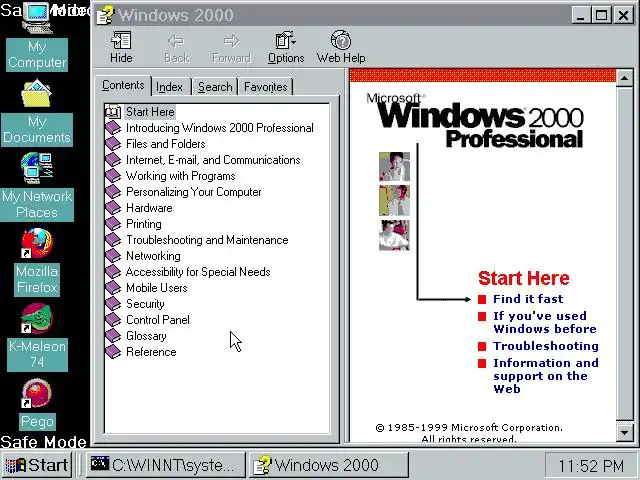640x480 pixels.
Task: Select Internet, E-mail, and Communications topic text
Action: tap(213, 160)
